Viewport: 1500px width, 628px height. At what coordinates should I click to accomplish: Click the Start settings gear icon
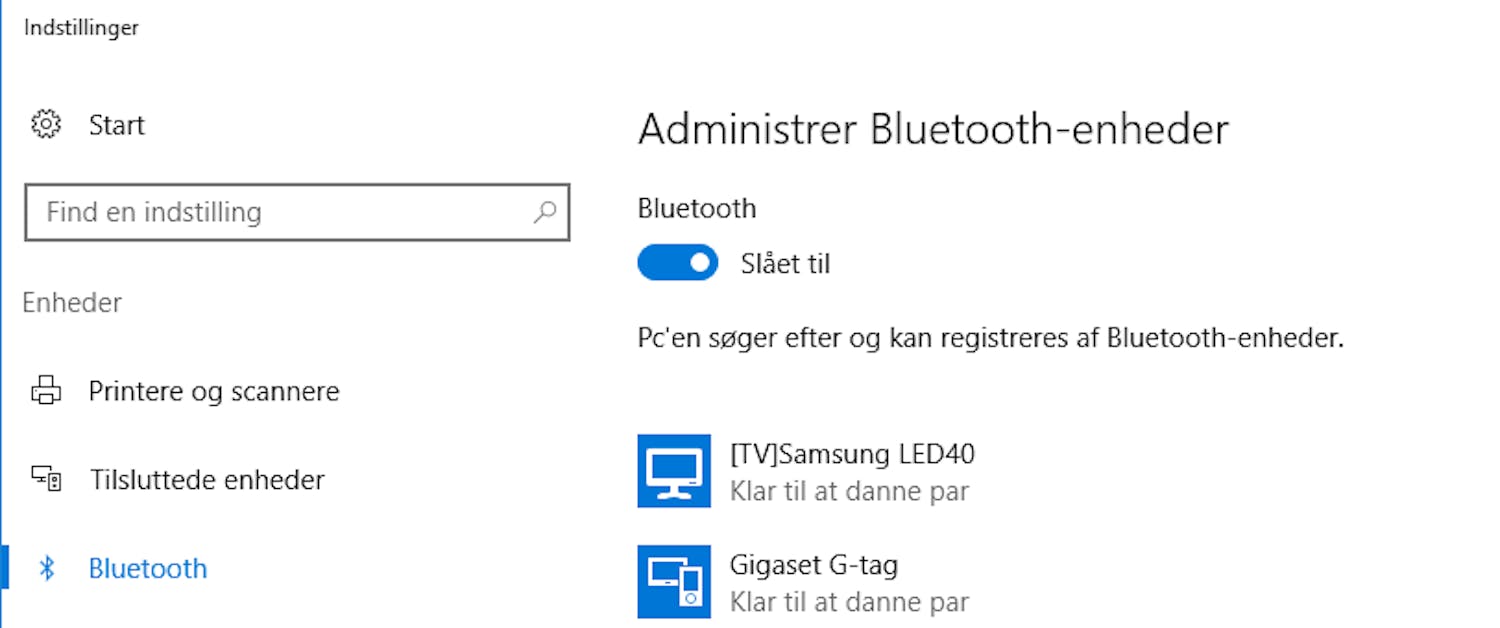(45, 124)
